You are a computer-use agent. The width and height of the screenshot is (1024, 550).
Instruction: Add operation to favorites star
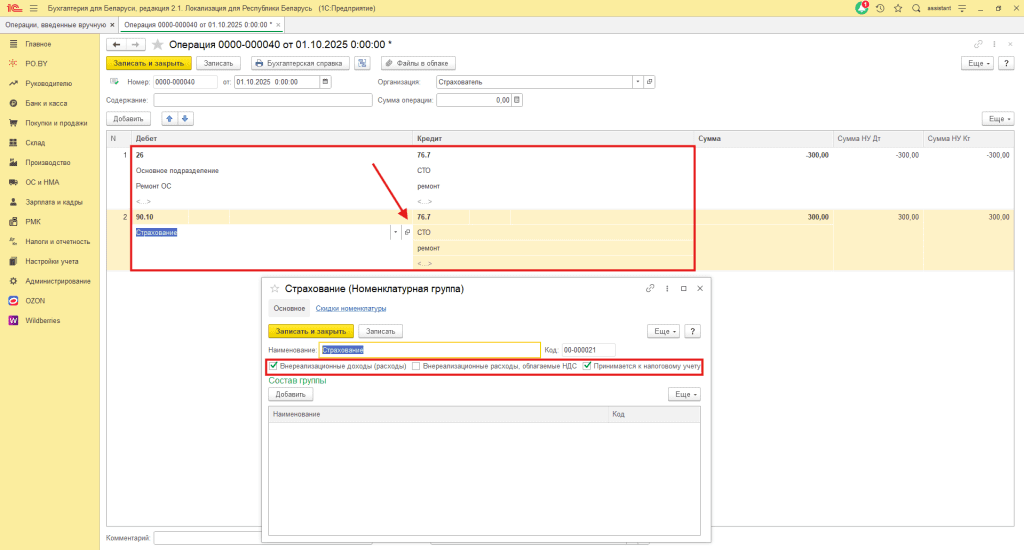pyautogui.click(x=157, y=44)
